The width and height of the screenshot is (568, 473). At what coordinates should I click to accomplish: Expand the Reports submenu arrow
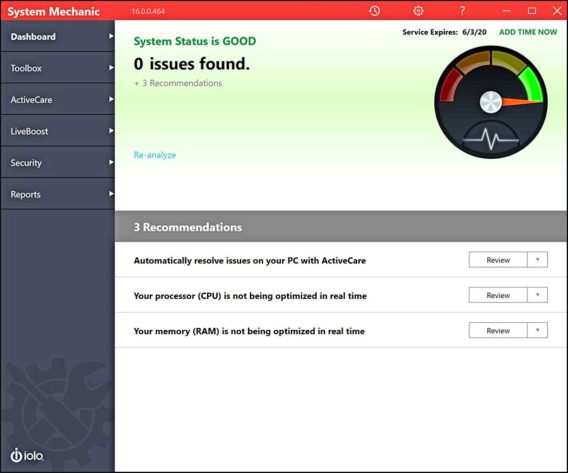(x=111, y=194)
